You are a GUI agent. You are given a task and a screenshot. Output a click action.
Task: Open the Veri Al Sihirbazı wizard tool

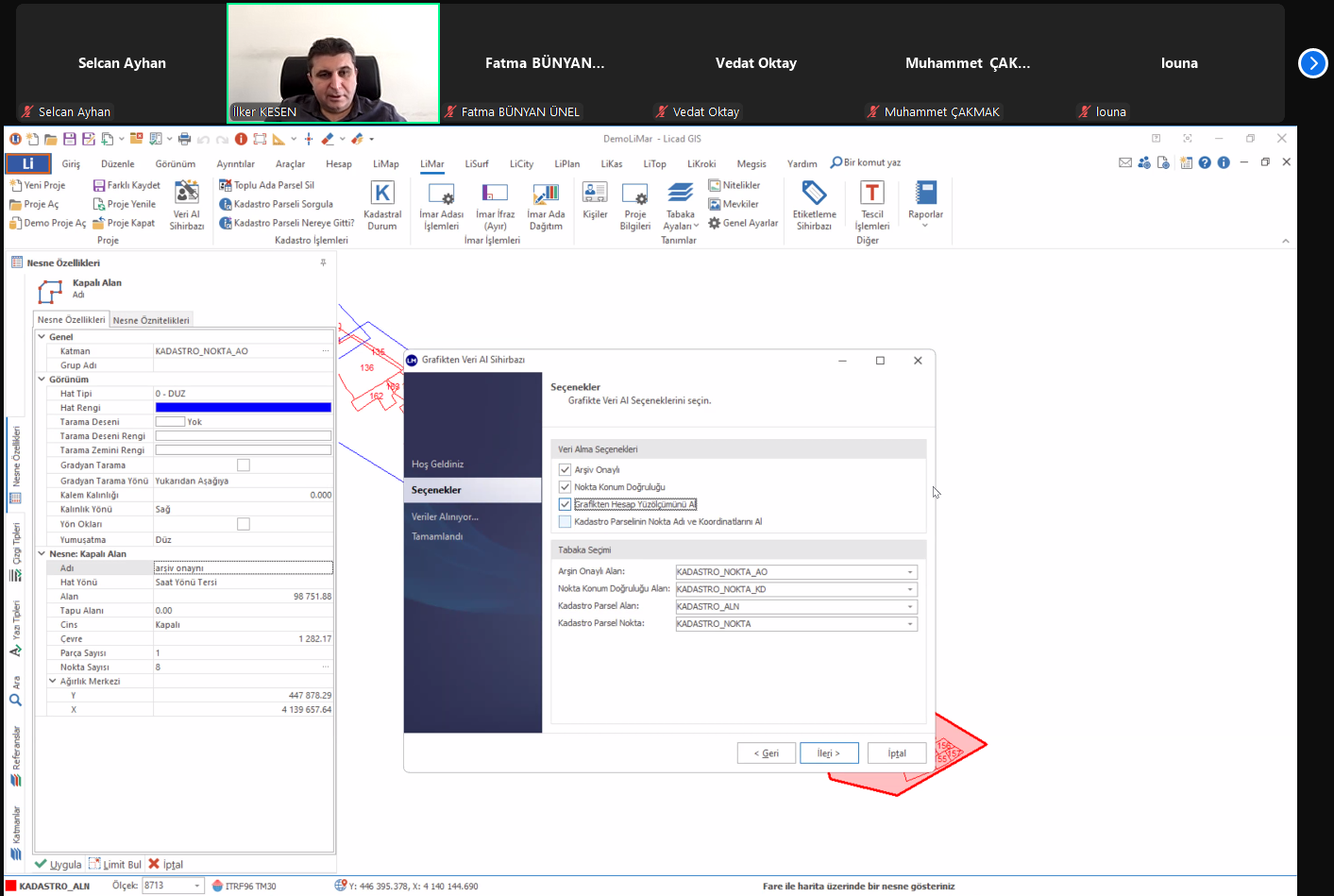(x=187, y=205)
